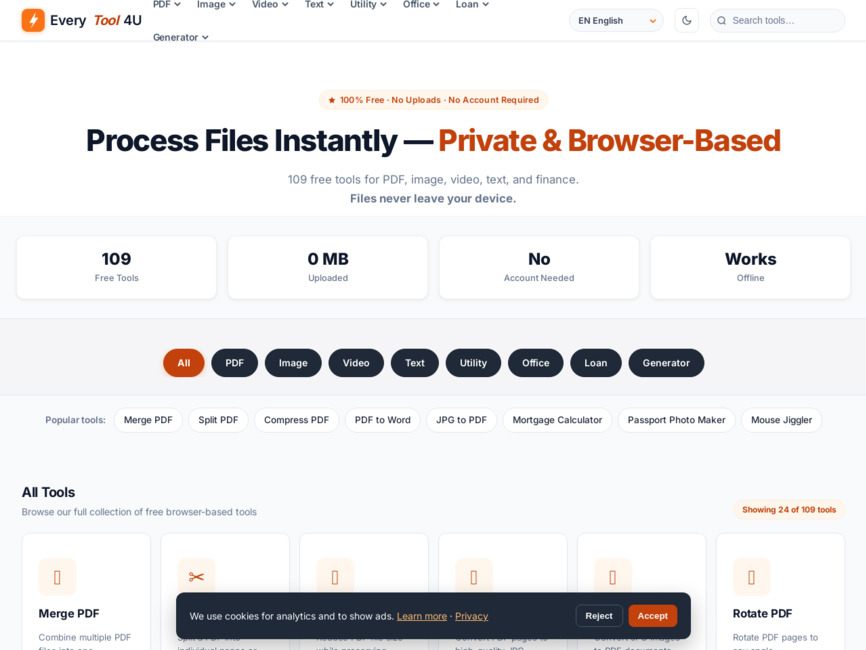This screenshot has height=650, width=866.
Task: Open the Rotate PDF card icon
Action: point(751,577)
